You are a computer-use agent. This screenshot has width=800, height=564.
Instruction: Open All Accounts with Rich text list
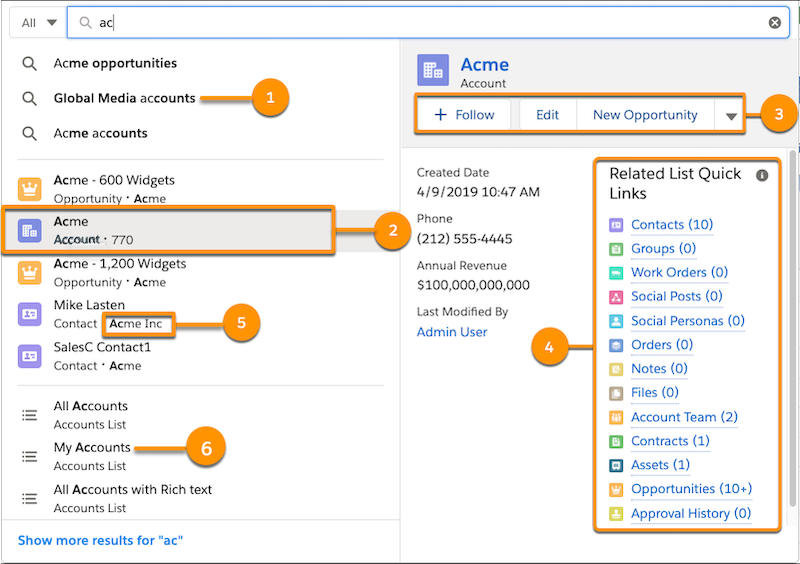point(200,498)
